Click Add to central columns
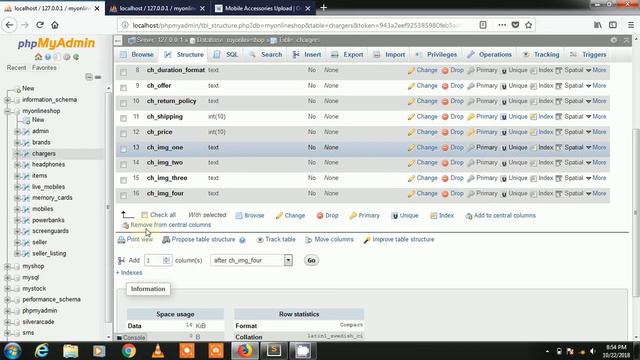The width and height of the screenshot is (640, 360). [500, 216]
